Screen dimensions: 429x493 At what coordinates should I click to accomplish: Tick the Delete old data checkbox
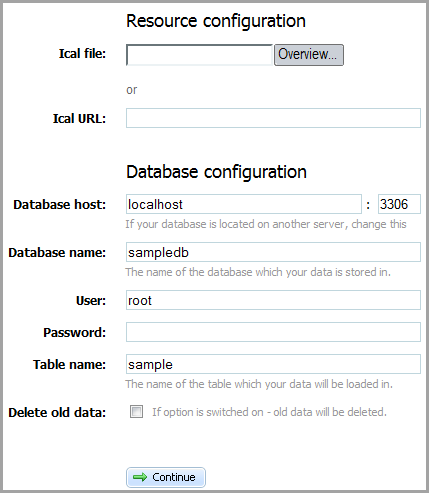click(x=136, y=411)
